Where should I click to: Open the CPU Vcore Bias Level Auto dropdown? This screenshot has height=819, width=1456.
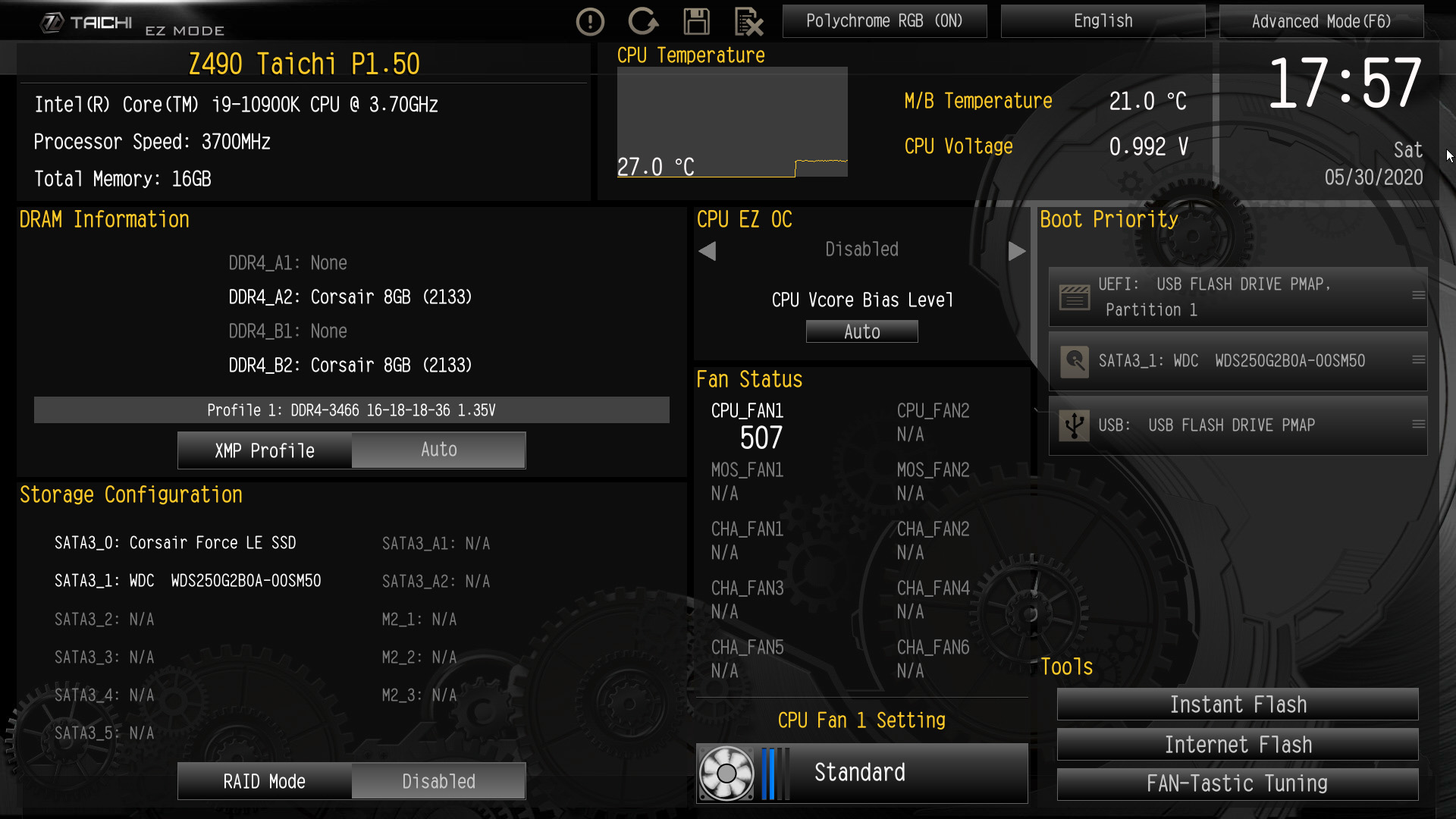861,331
